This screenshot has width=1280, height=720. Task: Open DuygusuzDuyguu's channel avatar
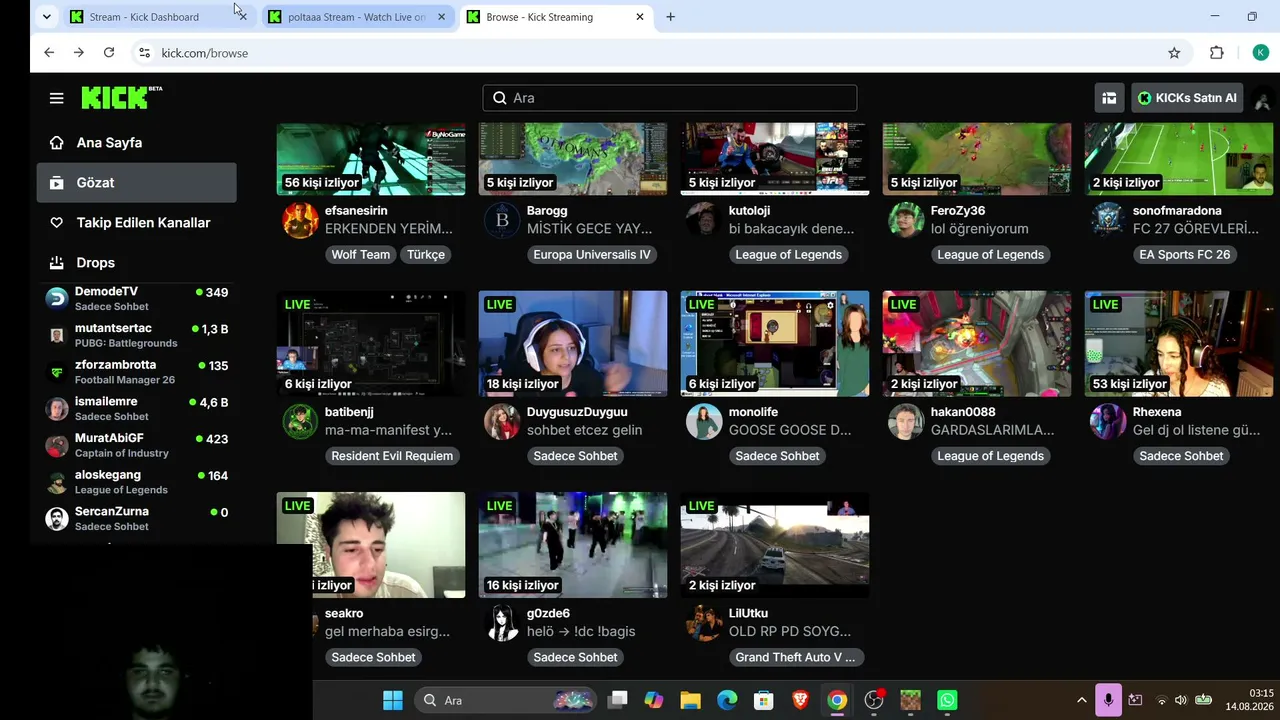502,421
